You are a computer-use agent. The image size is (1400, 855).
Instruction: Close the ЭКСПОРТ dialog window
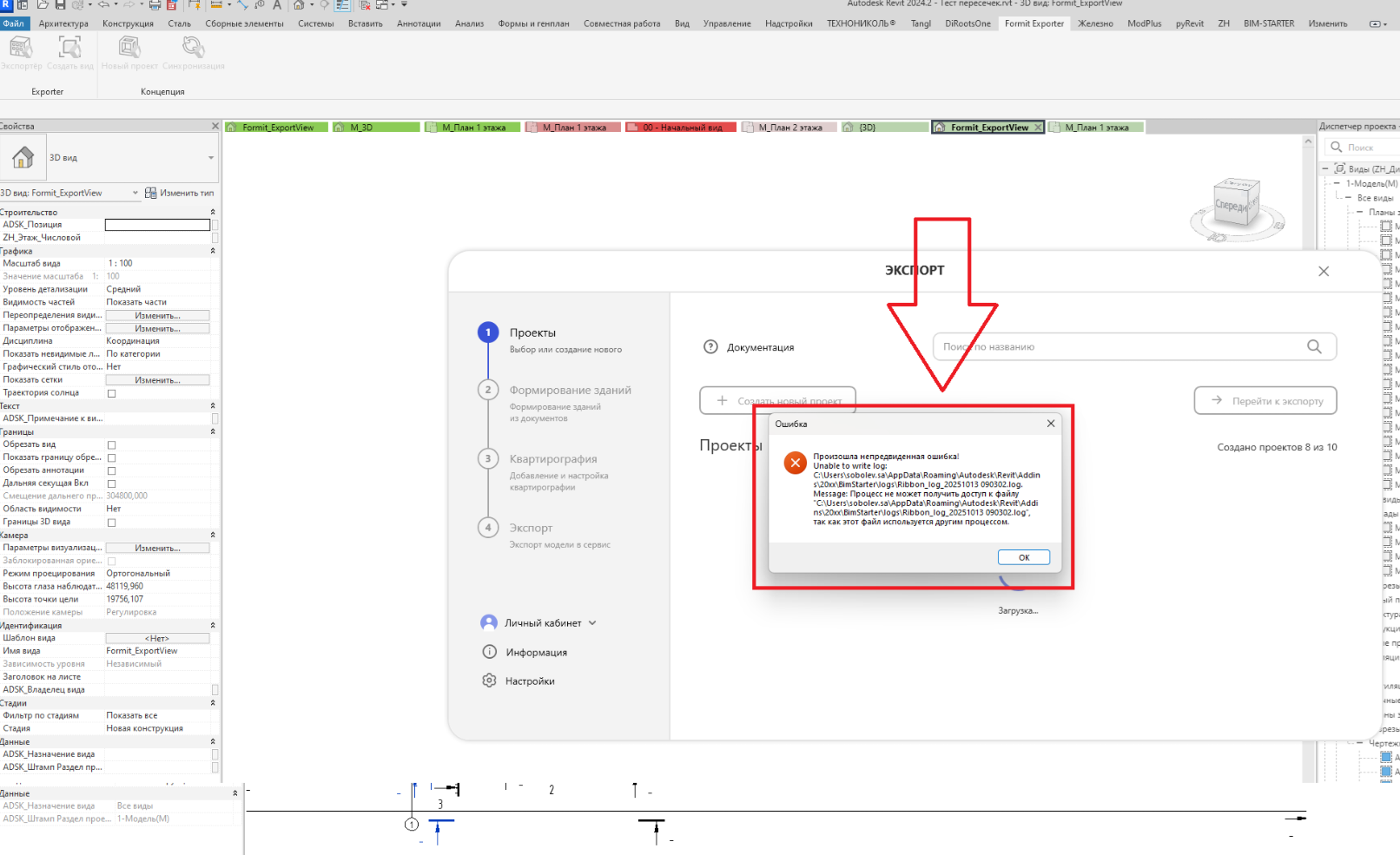1324,271
